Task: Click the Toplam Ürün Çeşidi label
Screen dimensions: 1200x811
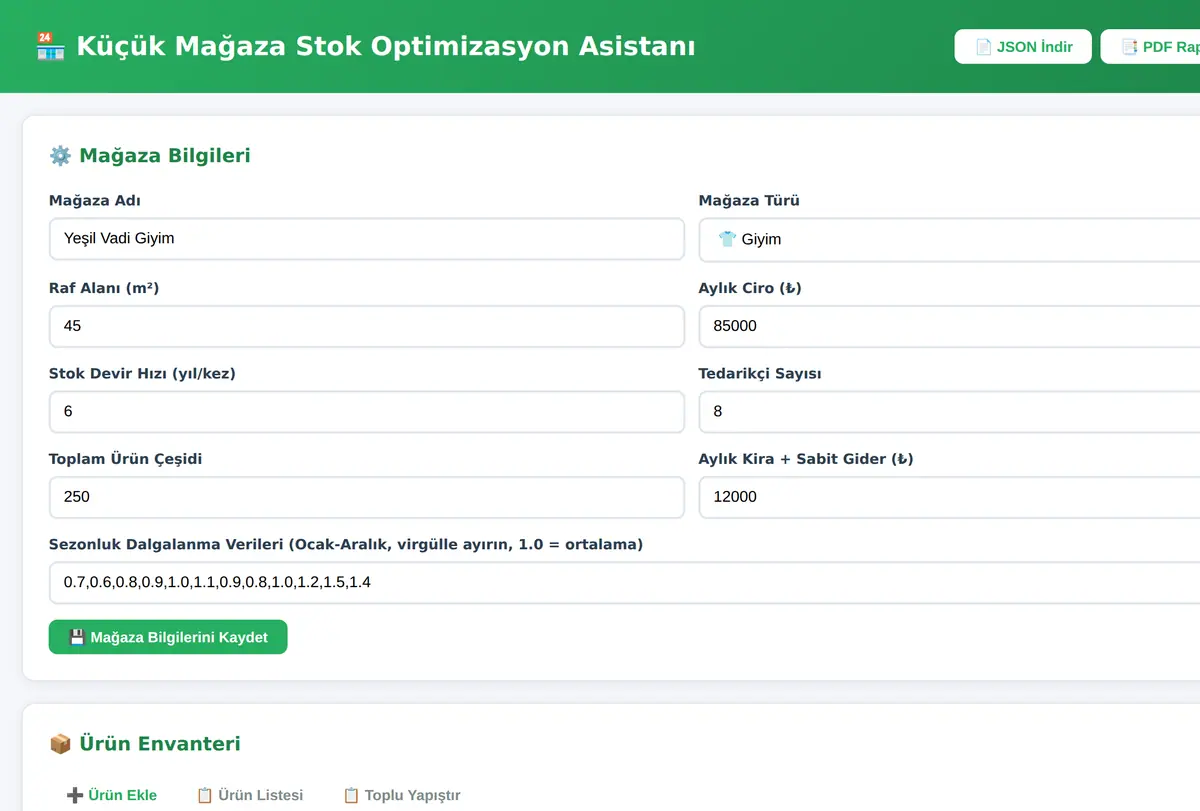Action: tap(126, 459)
